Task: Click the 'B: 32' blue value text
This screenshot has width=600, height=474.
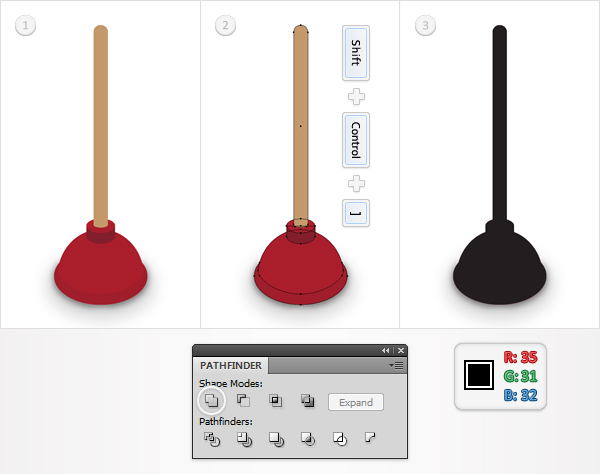Action: click(520, 395)
